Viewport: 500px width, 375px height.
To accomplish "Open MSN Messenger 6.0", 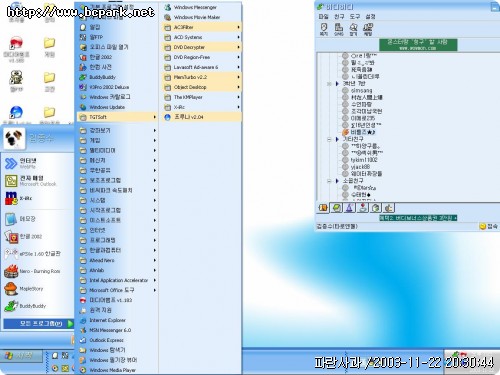I will pos(117,330).
